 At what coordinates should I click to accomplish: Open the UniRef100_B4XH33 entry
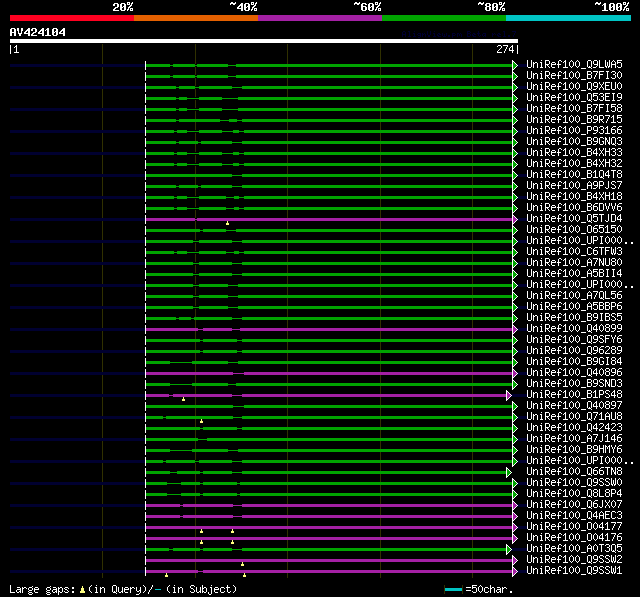click(x=574, y=153)
